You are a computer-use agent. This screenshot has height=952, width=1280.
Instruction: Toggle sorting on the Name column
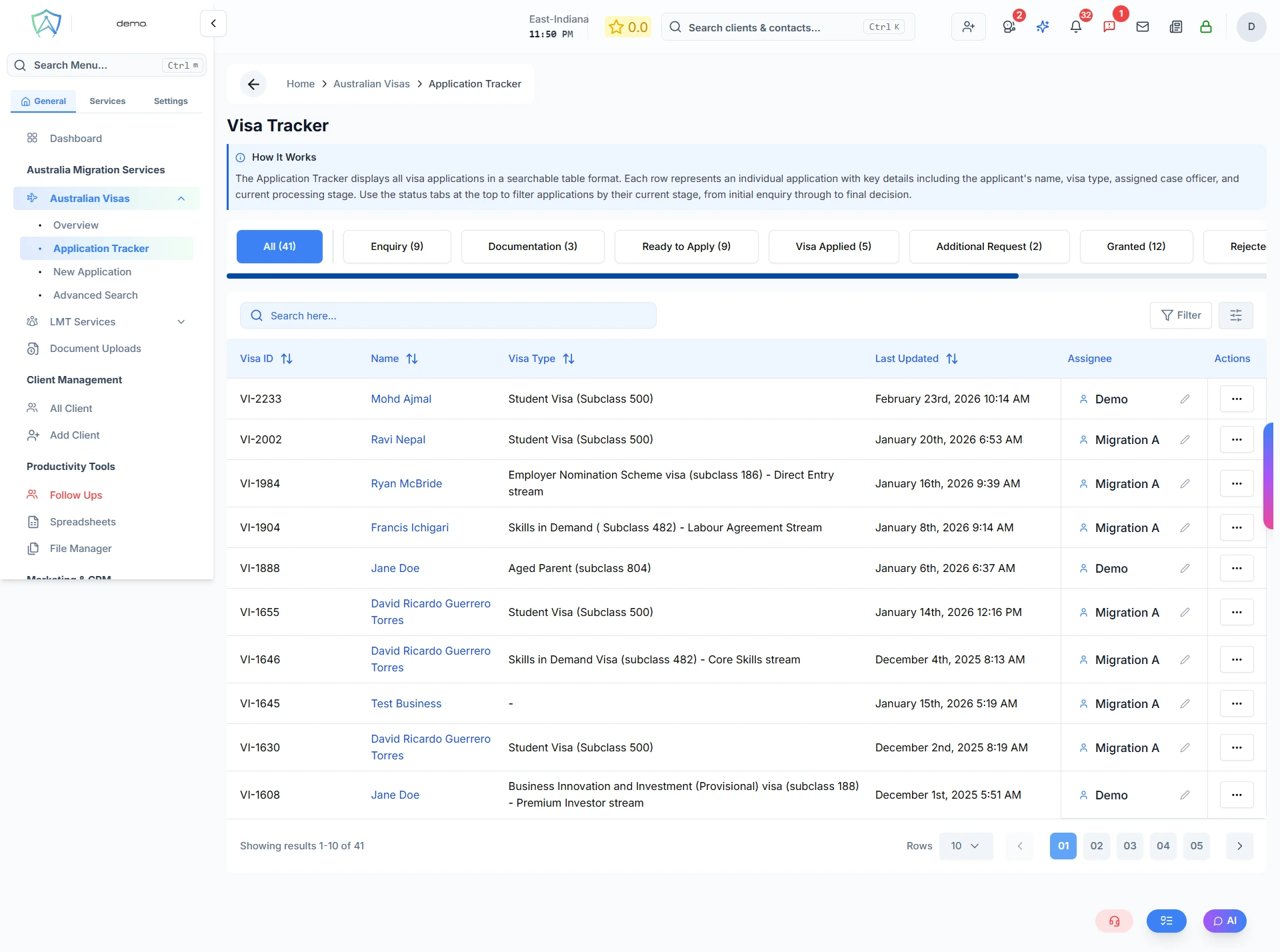coord(412,359)
